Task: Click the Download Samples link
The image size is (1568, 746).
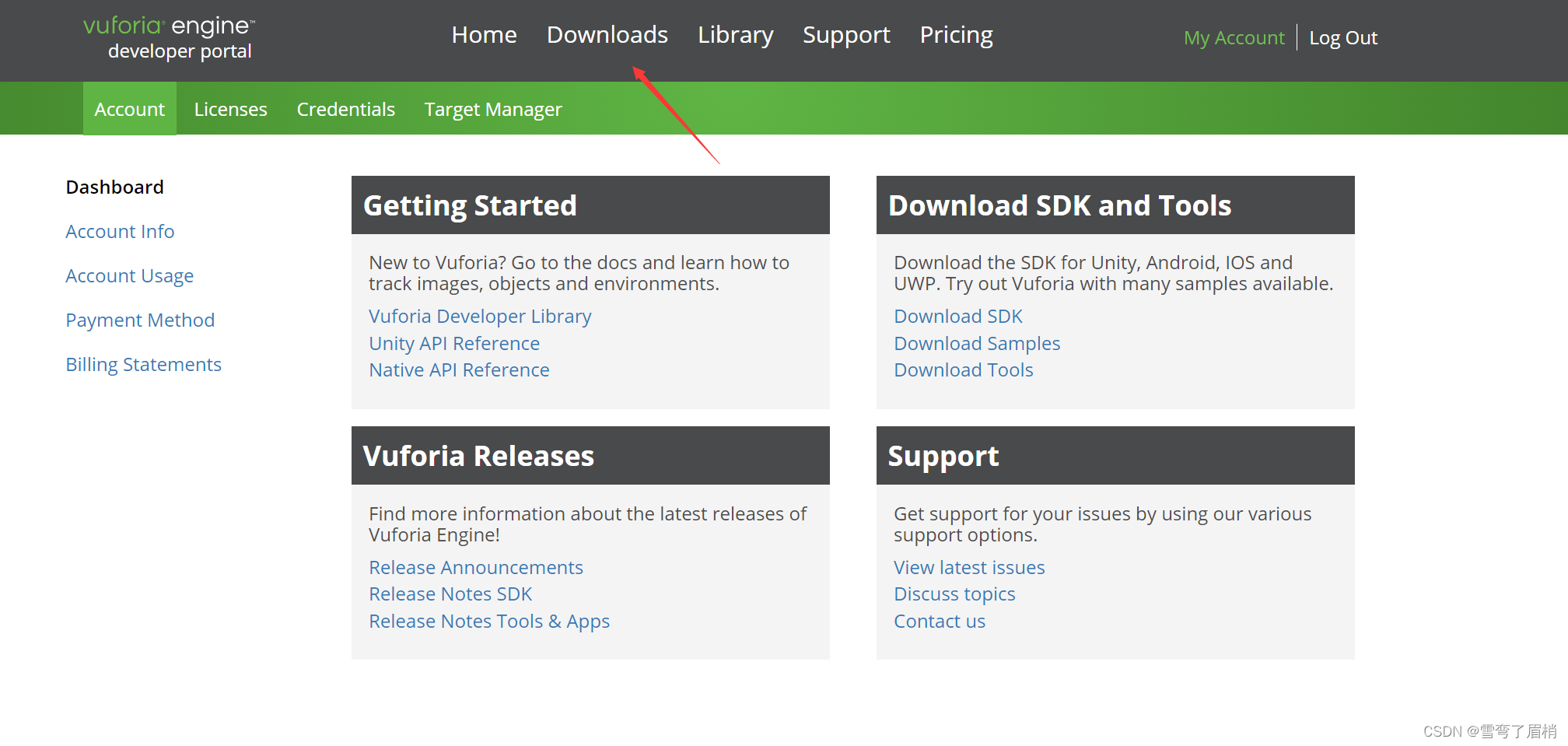Action: (977, 344)
